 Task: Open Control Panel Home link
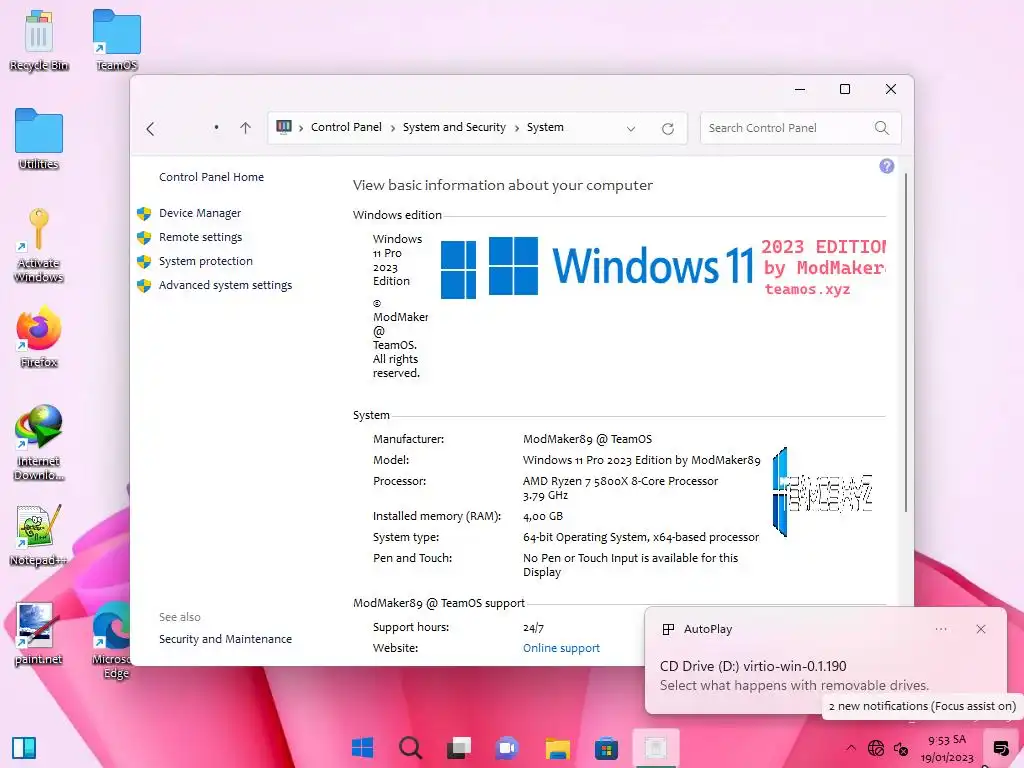(211, 177)
